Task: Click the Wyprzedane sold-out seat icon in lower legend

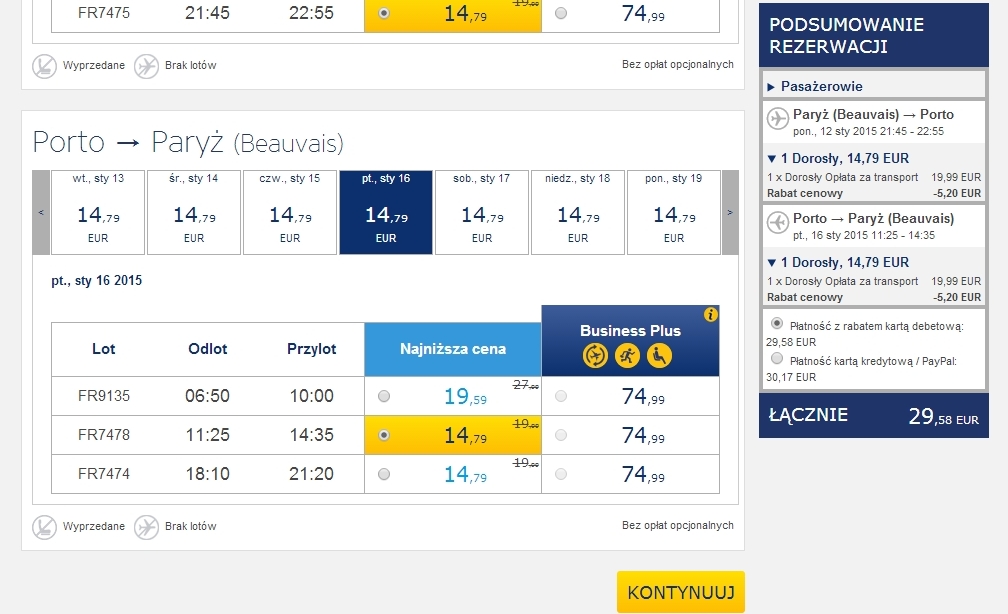Action: tap(44, 527)
